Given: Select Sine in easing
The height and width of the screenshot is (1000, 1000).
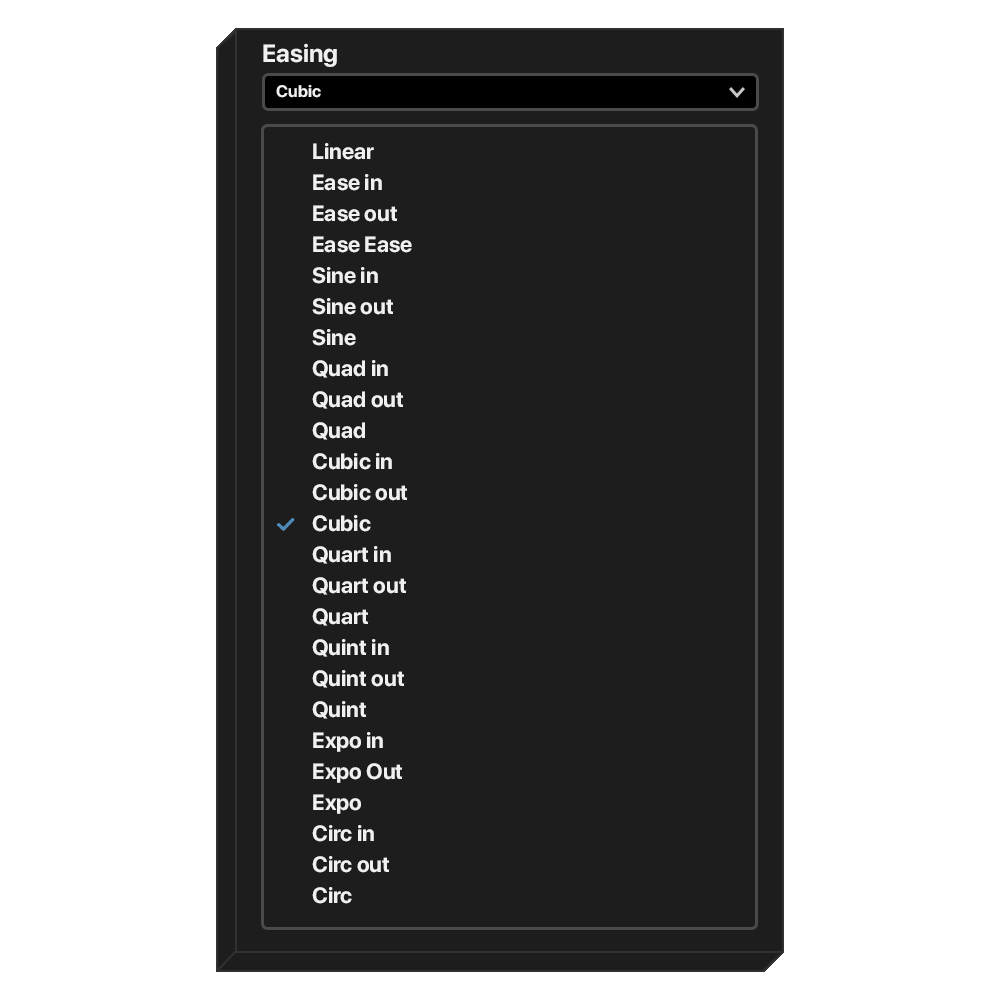Looking at the screenshot, I should click(x=345, y=276).
